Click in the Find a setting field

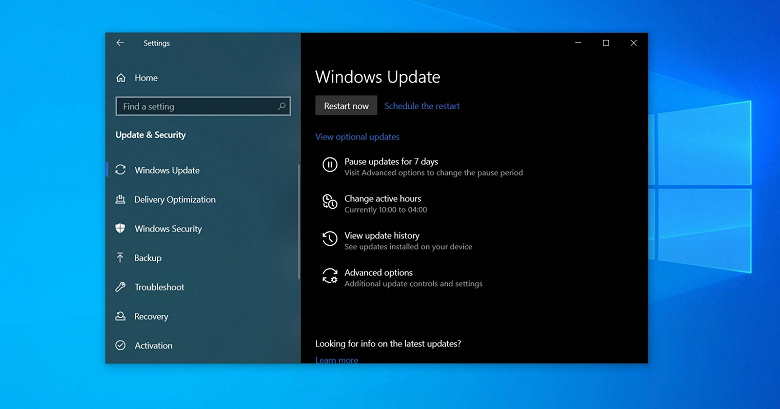pos(203,106)
